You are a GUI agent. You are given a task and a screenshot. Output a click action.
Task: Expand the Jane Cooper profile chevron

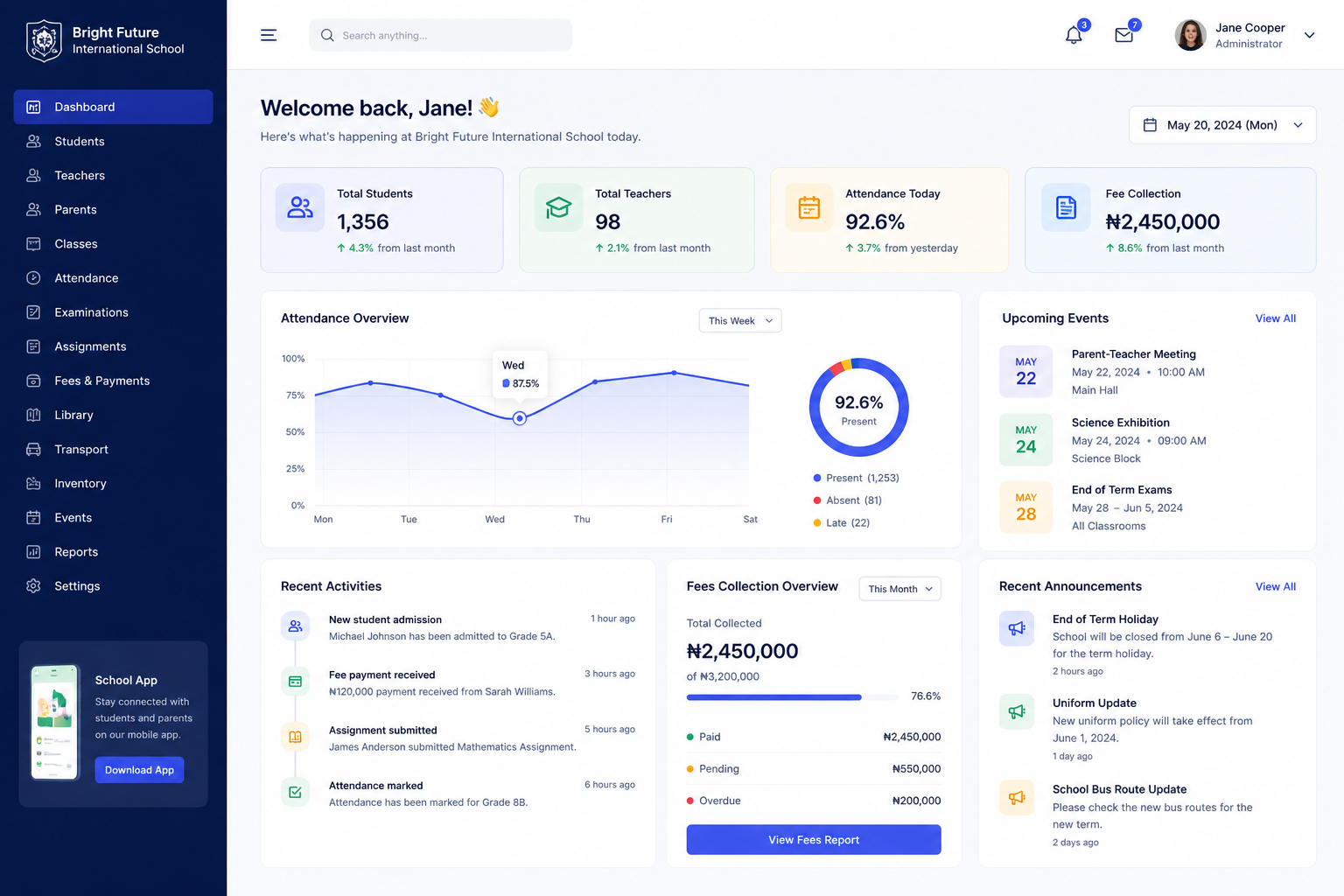(x=1310, y=35)
